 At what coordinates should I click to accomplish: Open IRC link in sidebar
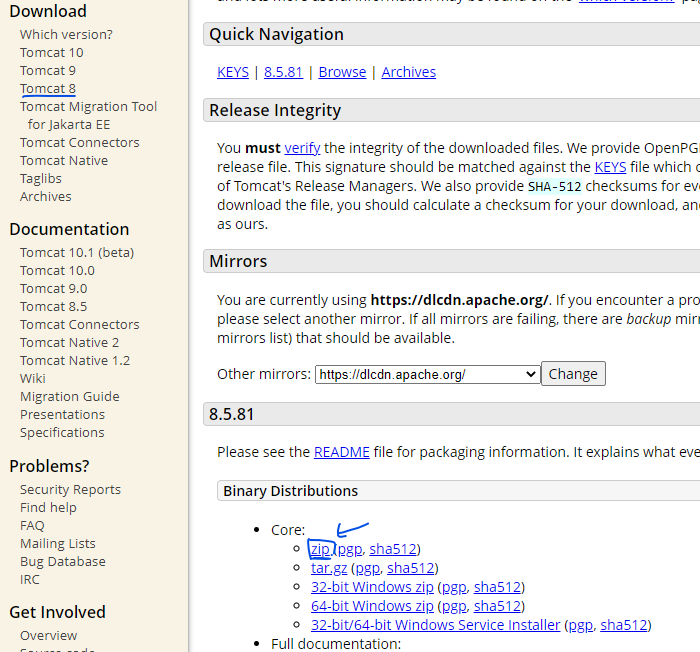(29, 580)
